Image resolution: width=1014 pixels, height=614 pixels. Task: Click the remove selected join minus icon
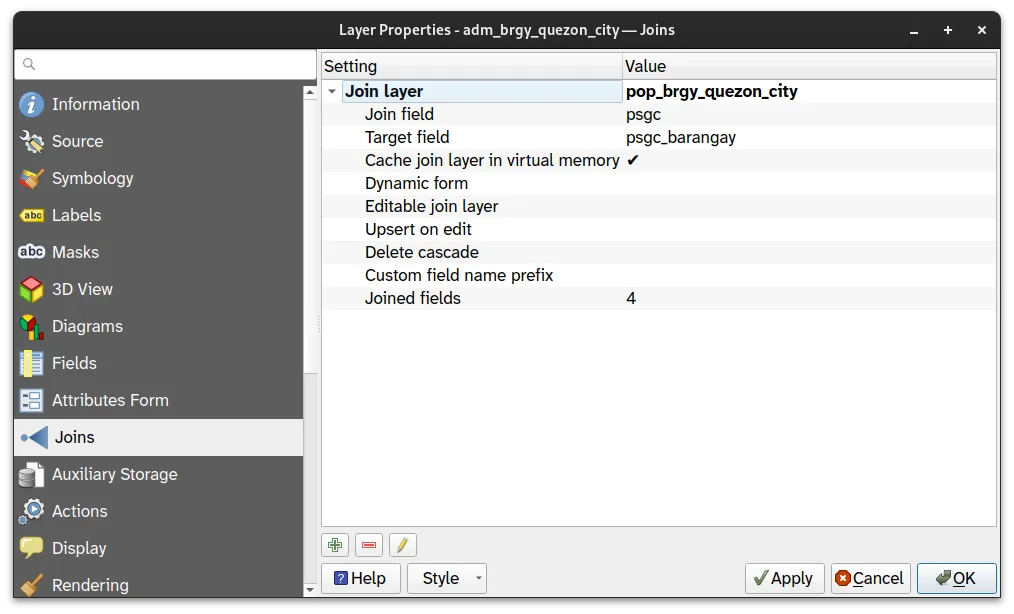click(x=369, y=545)
